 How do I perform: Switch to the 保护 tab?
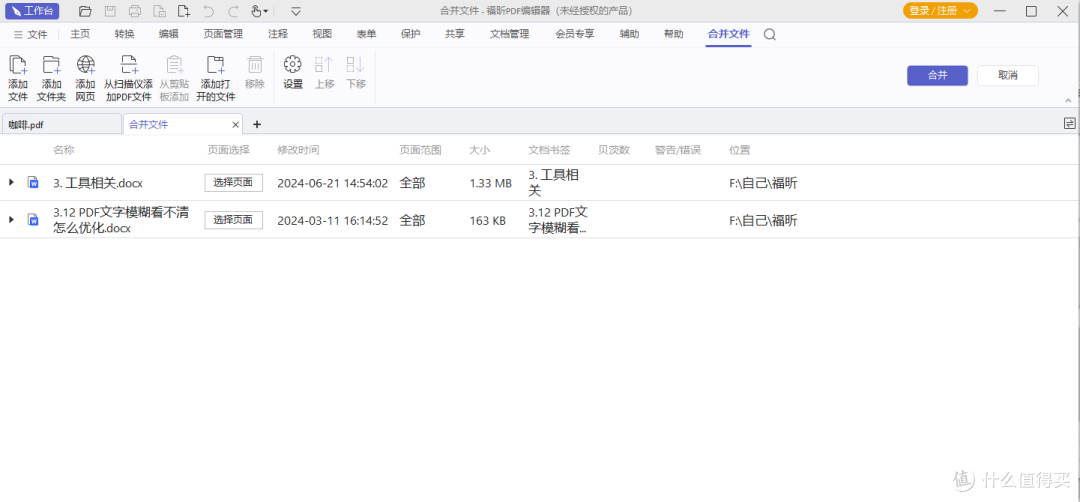click(411, 34)
